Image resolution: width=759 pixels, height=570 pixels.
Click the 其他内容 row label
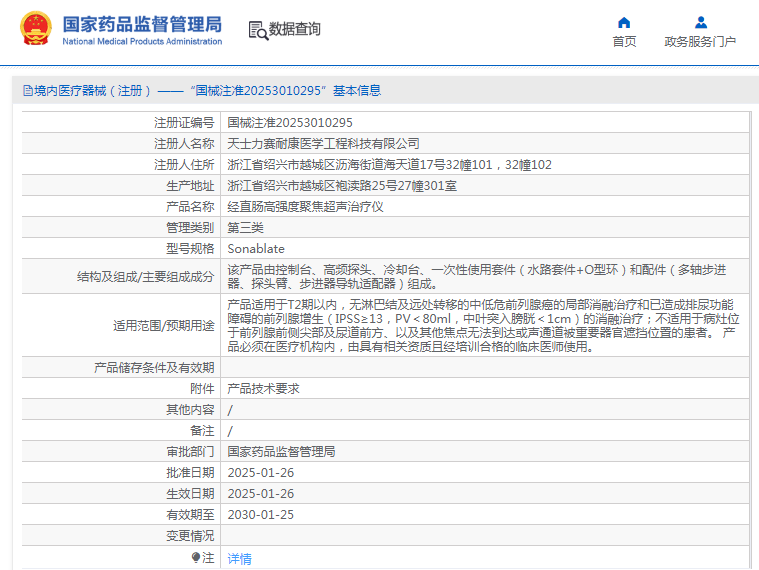coord(190,410)
